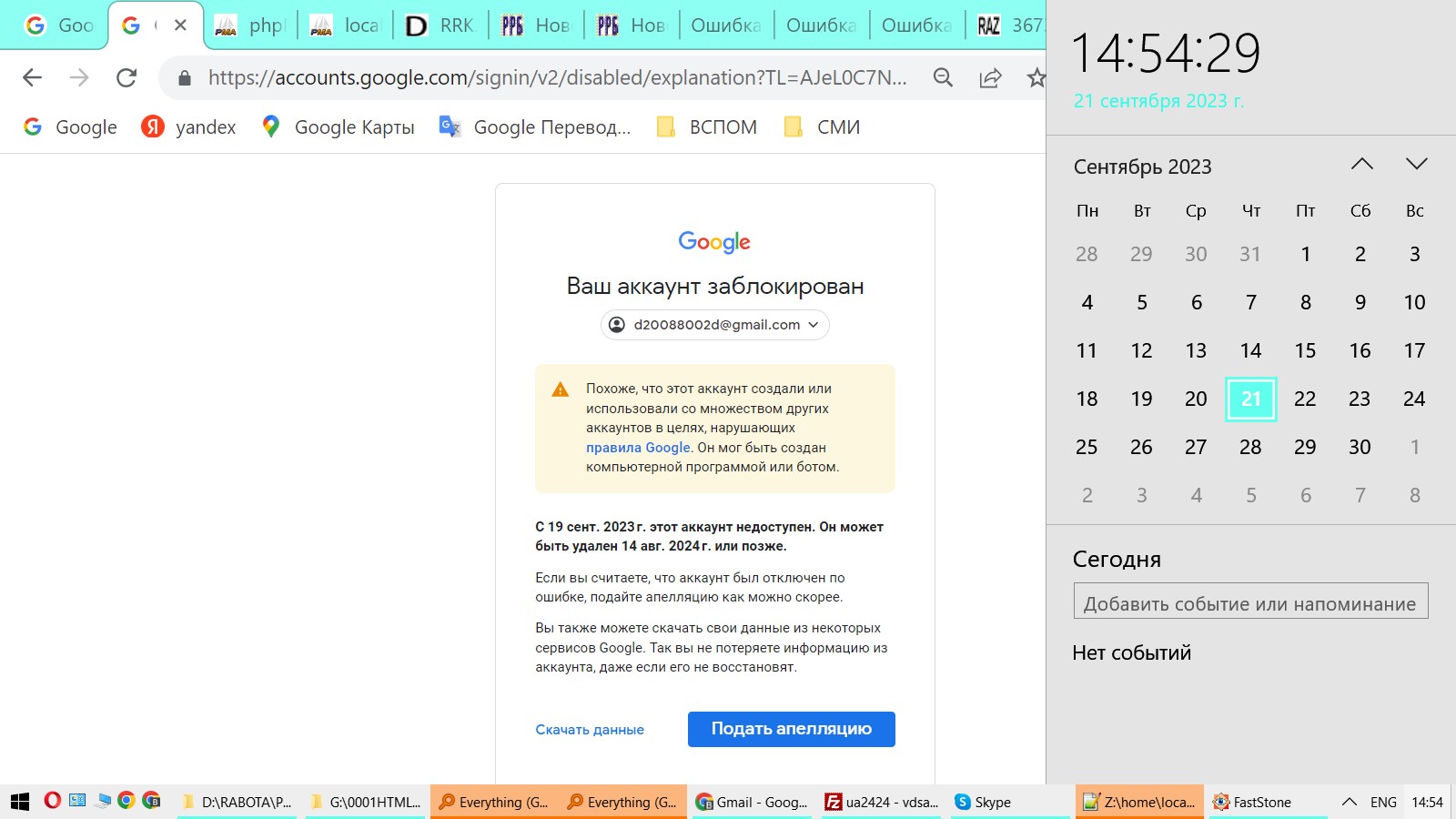Bookmark this page with the star
The width and height of the screenshot is (1456, 819).
tap(1036, 77)
